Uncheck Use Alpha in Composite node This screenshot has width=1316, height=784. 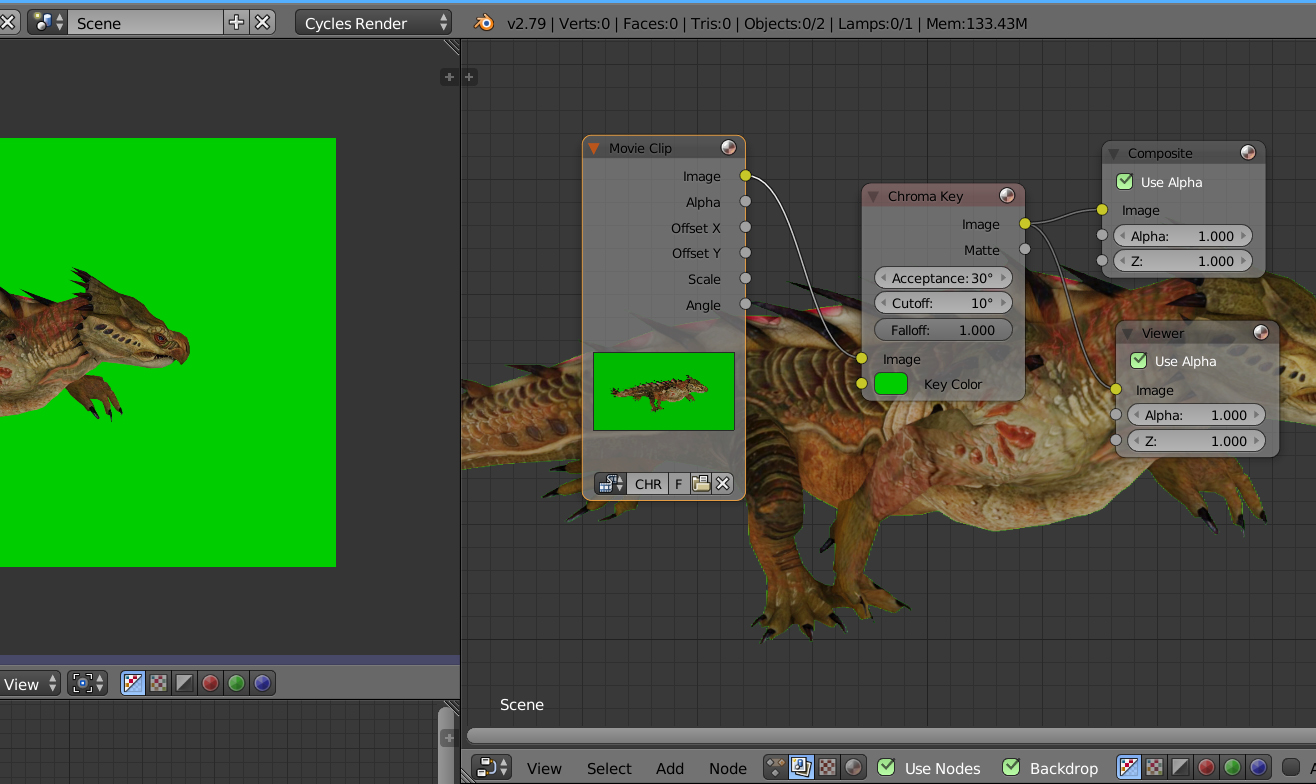(x=1125, y=182)
